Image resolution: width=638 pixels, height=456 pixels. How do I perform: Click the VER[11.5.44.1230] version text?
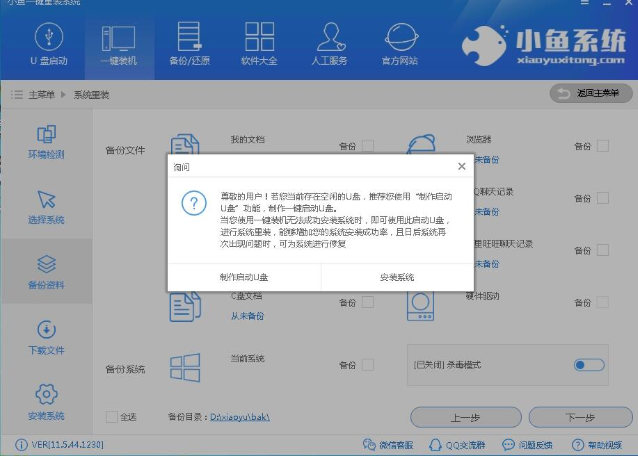click(68, 445)
